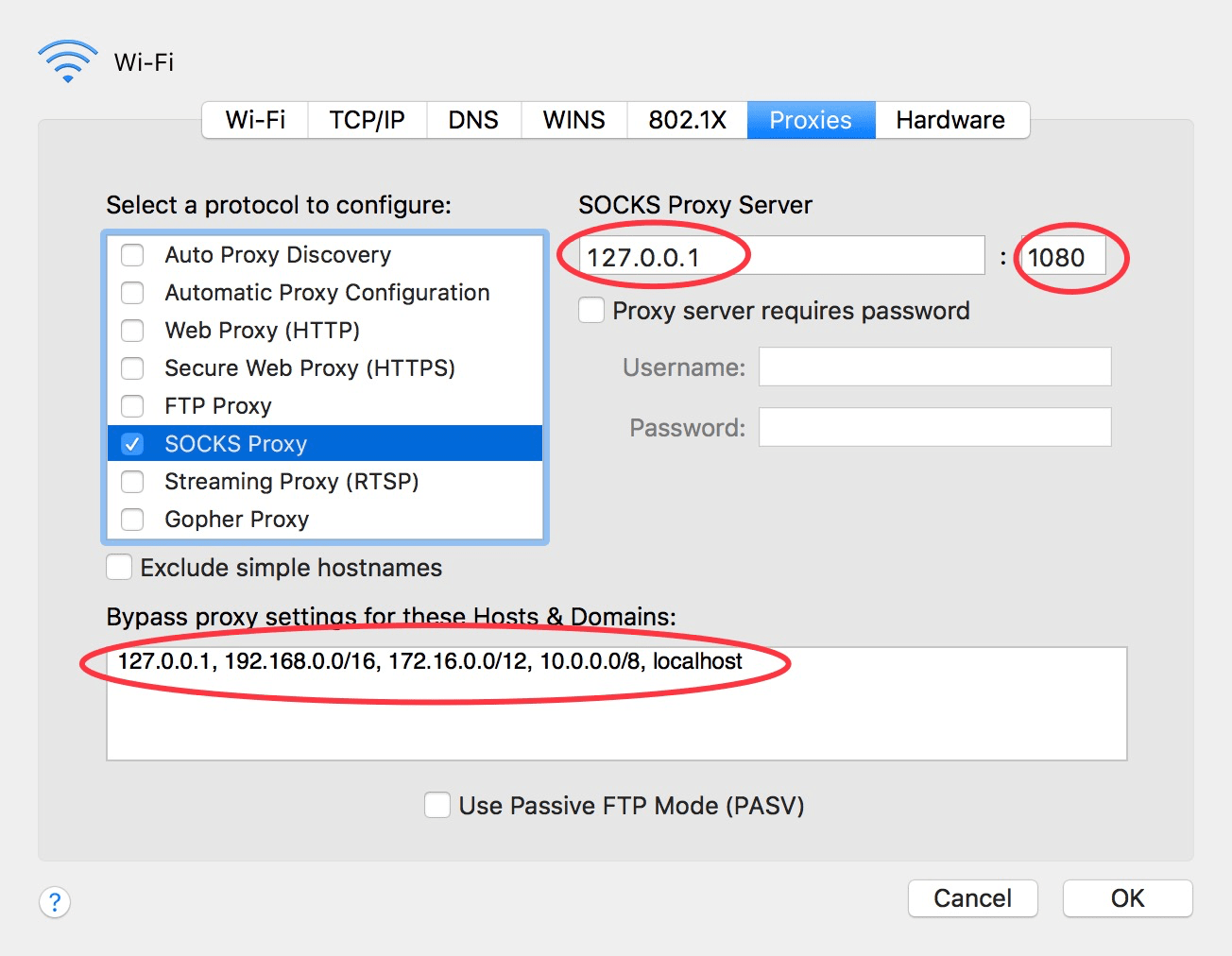The image size is (1232, 956).
Task: Switch to the Hardware tab
Action: (951, 120)
